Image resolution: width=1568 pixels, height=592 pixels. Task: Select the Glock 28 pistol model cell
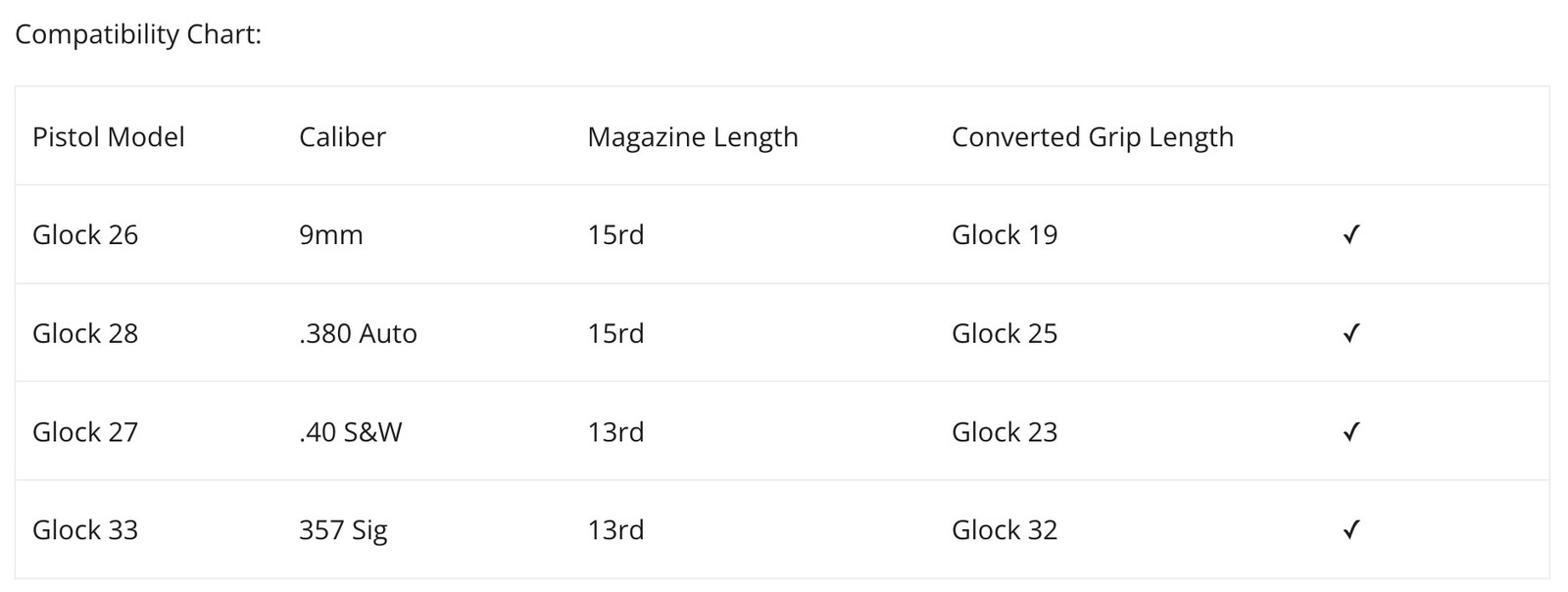(85, 333)
